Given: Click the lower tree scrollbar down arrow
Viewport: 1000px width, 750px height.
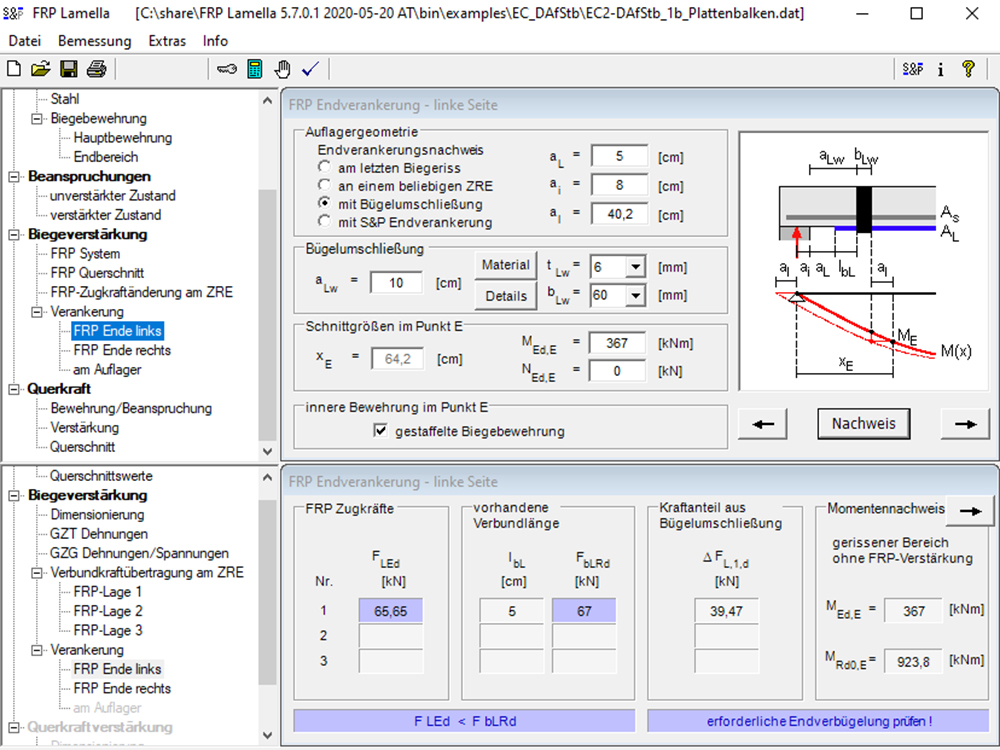Looking at the screenshot, I should pyautogui.click(x=267, y=735).
